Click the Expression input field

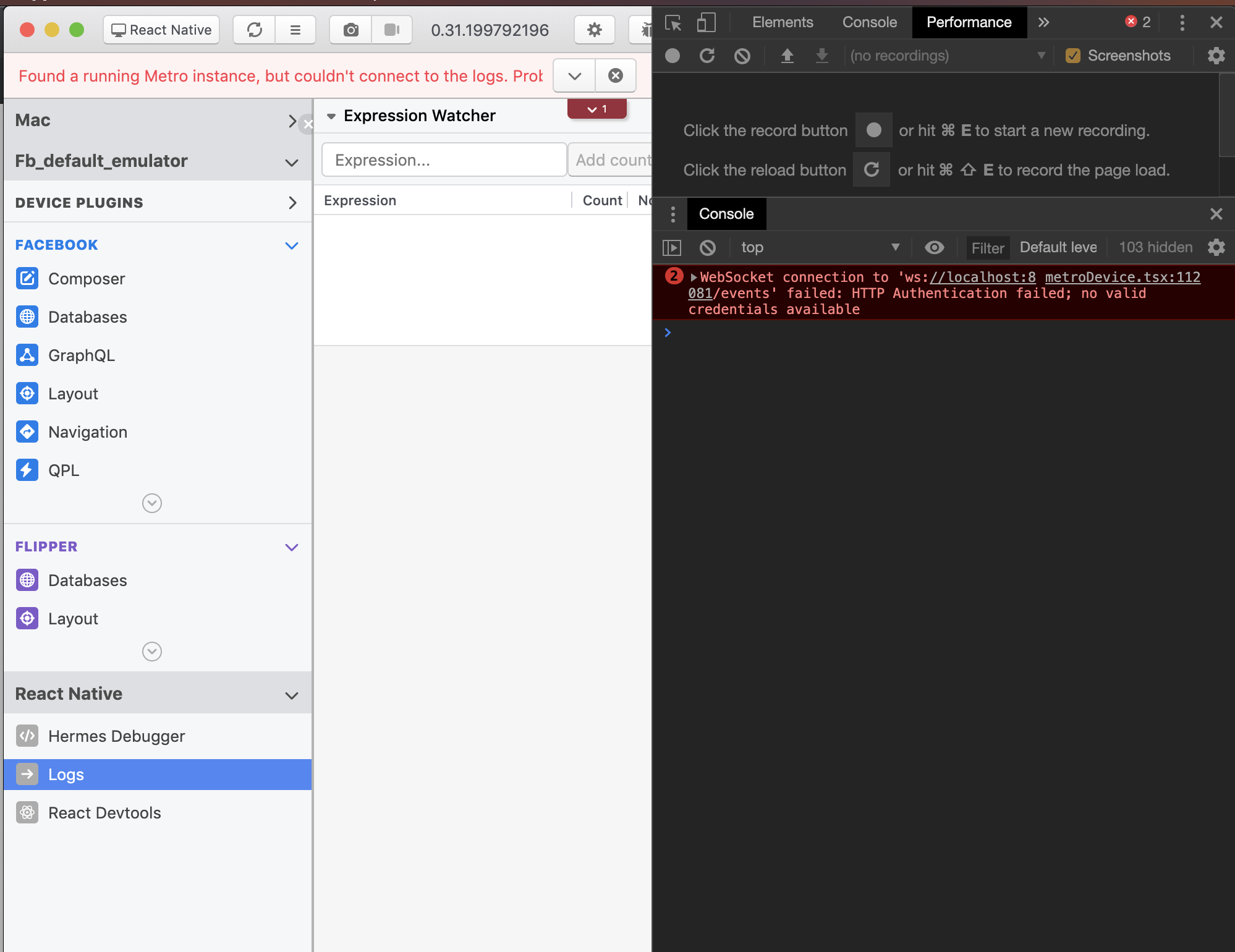(444, 160)
